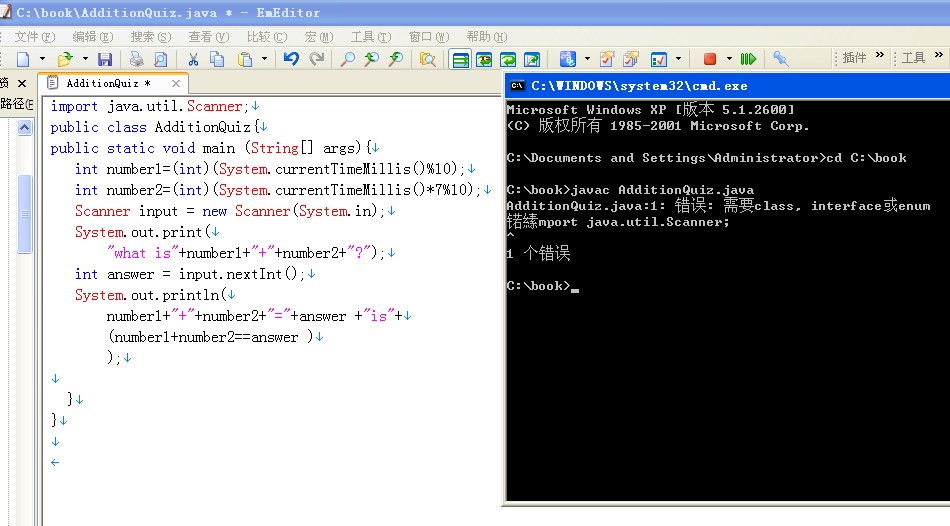The image size is (950, 526).
Task: Click the 'import java.util.Scanner;' code line
Action: point(150,106)
